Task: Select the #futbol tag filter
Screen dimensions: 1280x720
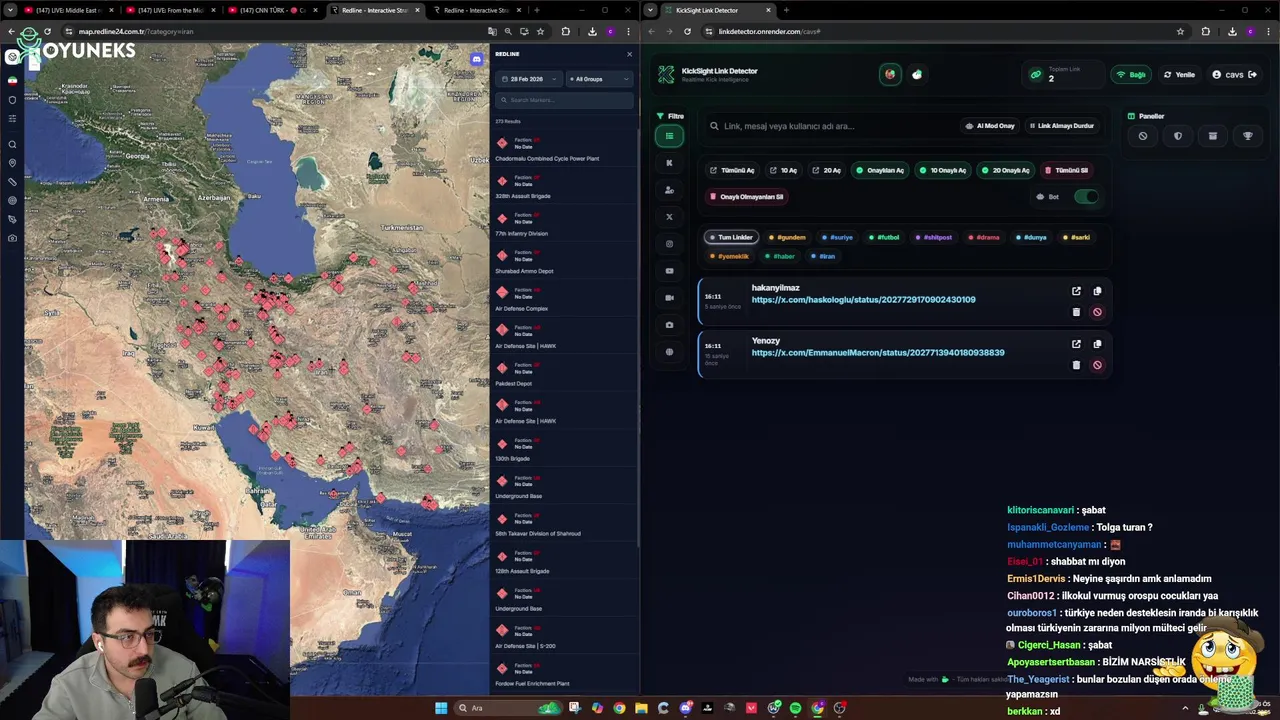Action: tap(885, 238)
